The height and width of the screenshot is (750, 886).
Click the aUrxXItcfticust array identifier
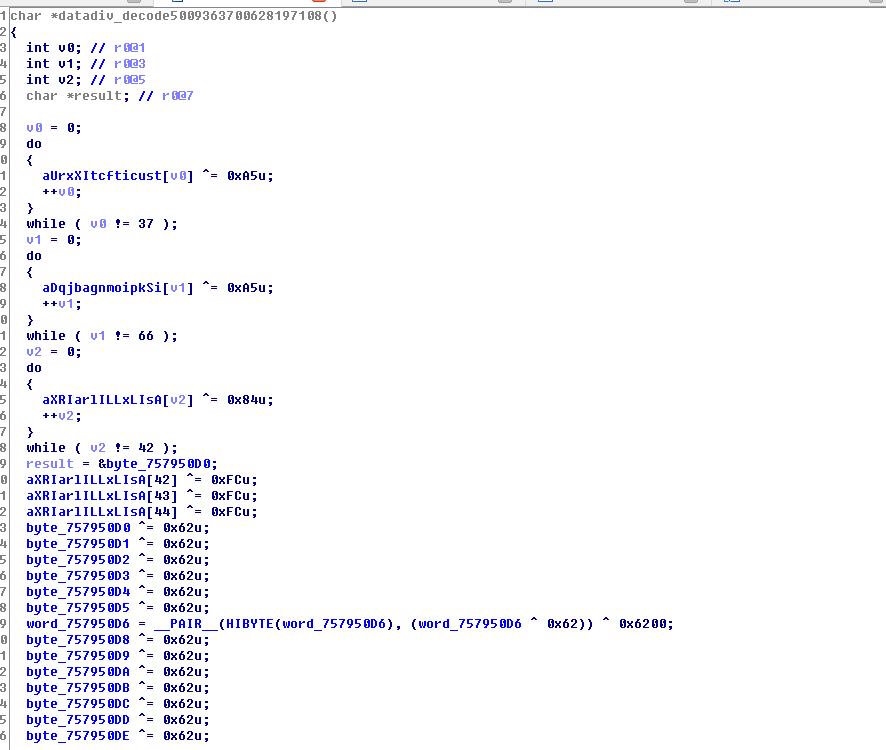[x=102, y=176]
